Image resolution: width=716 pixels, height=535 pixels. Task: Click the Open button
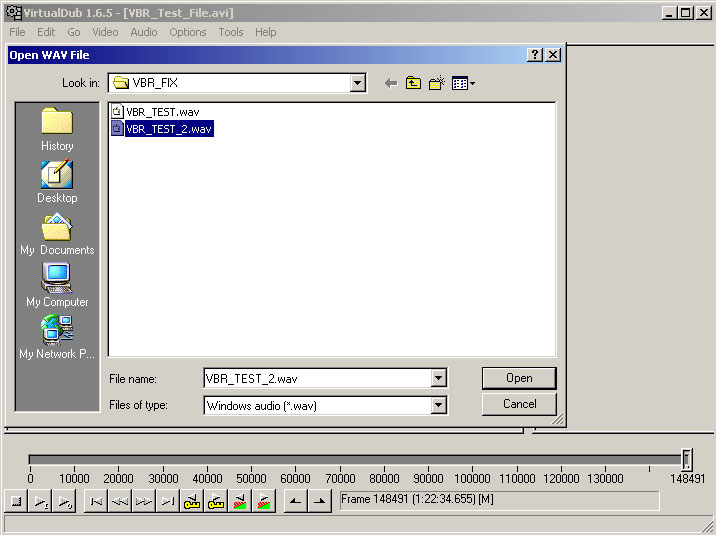[x=519, y=378]
